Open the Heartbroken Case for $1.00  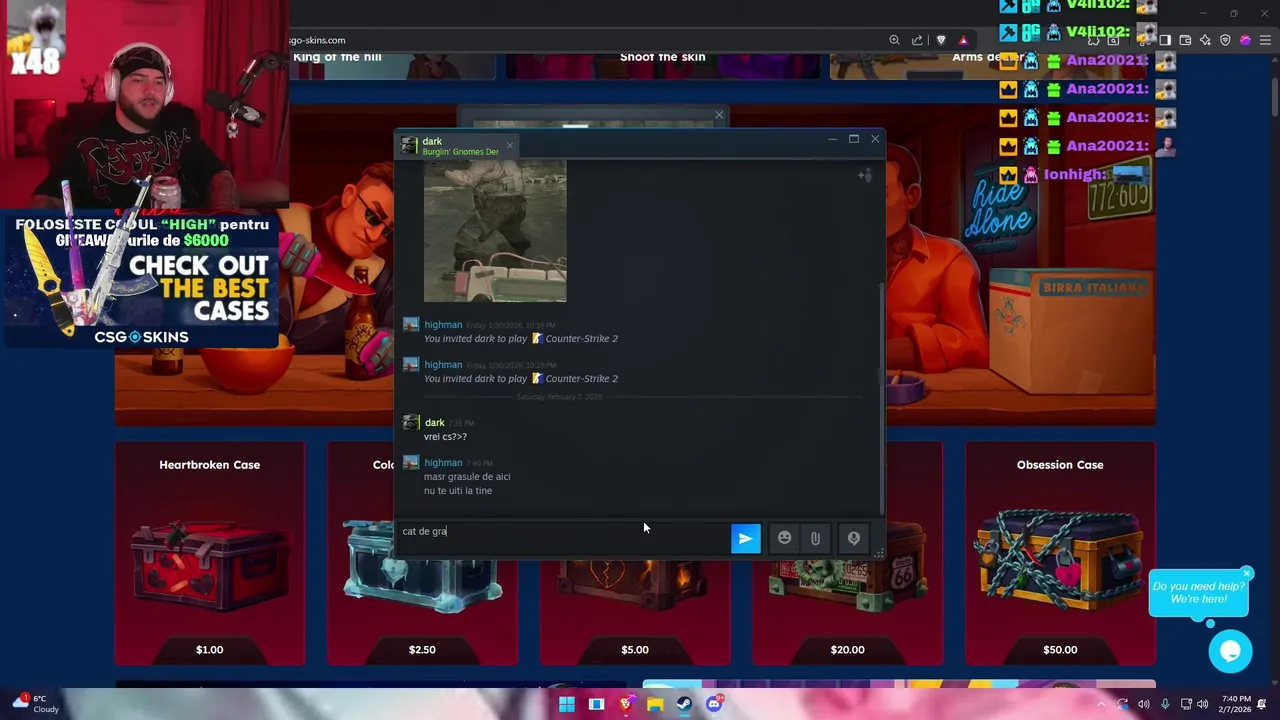point(209,553)
